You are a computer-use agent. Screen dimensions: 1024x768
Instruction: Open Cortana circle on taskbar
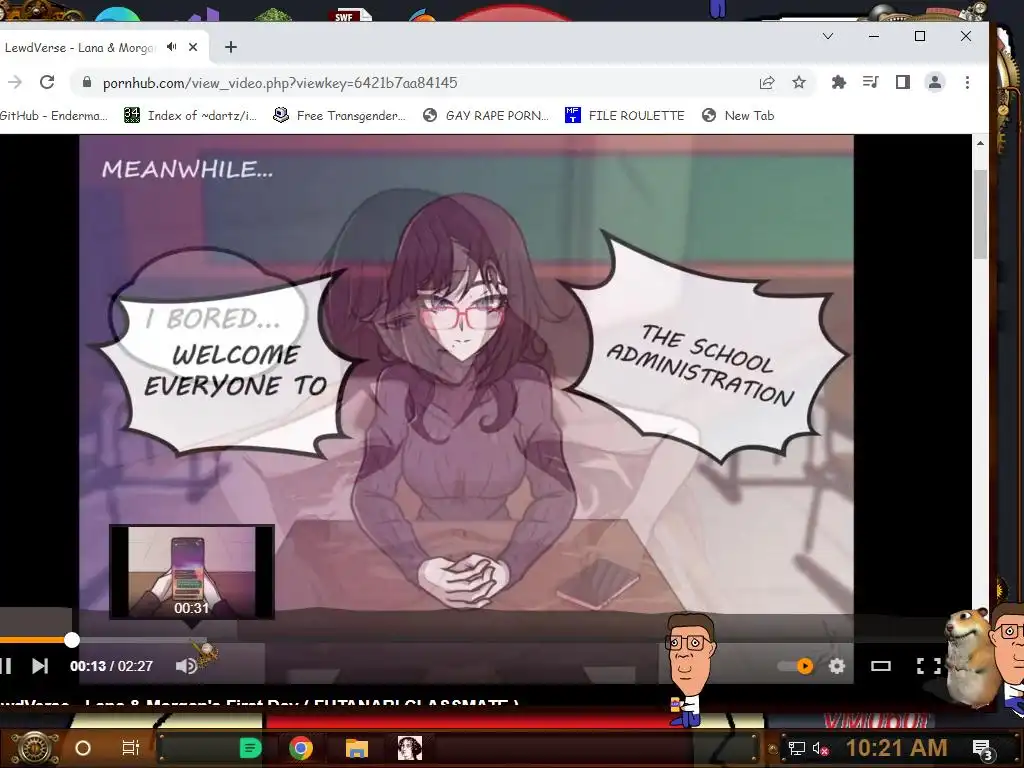coord(83,748)
